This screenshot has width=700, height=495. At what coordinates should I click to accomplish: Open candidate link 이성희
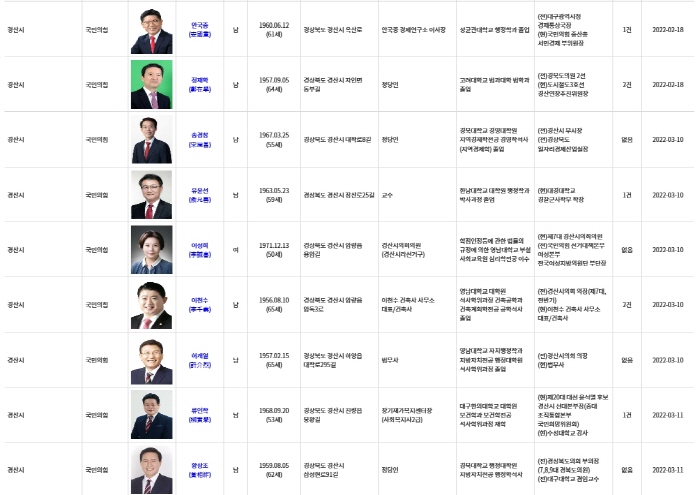200,250
